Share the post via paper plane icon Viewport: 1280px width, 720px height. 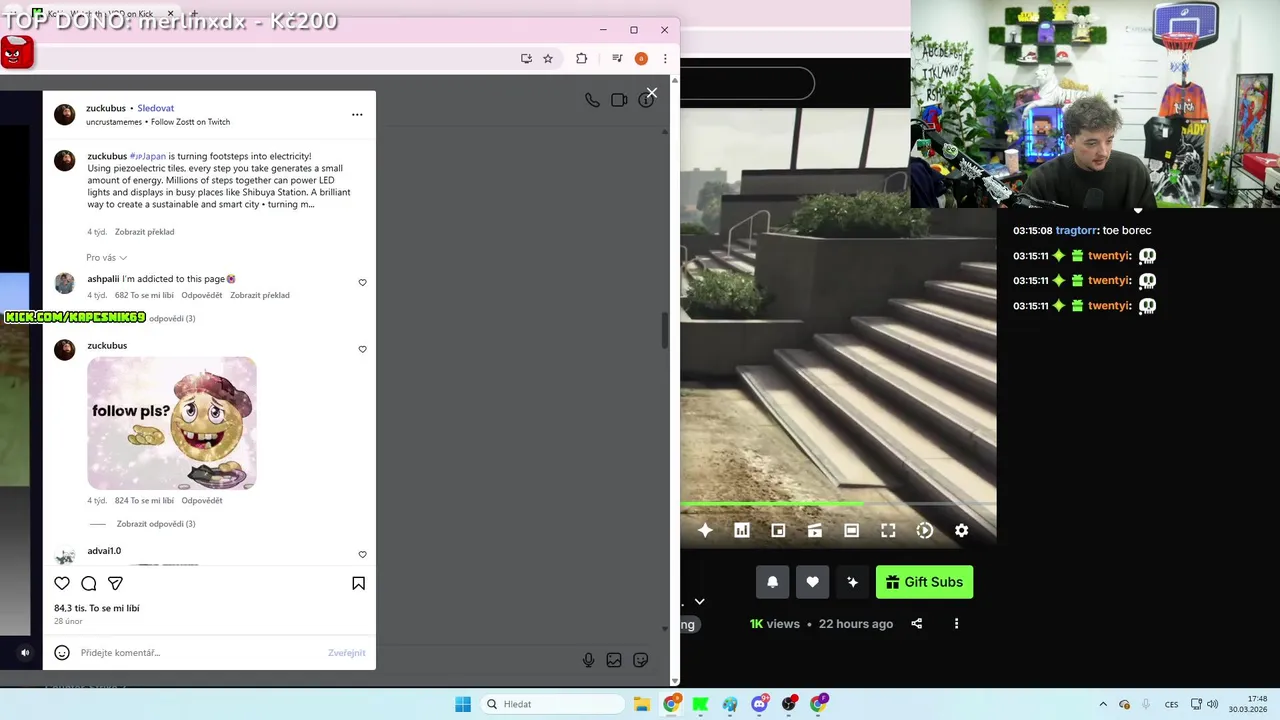(115, 583)
